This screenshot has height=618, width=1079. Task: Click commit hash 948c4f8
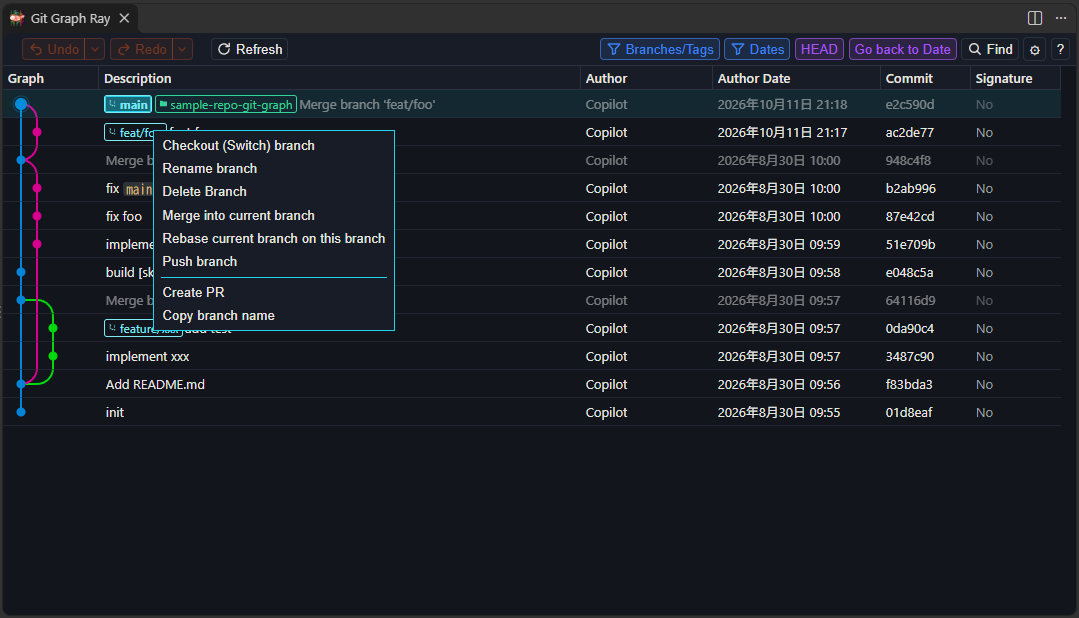click(x=908, y=160)
